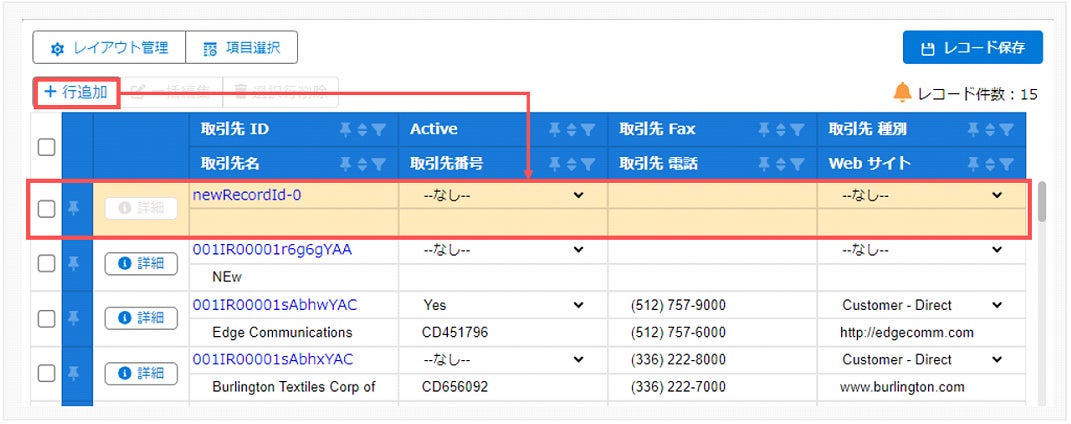Click the pin icon in 取引先 ID header
Viewport: 1071px width, 424px height.
click(346, 129)
